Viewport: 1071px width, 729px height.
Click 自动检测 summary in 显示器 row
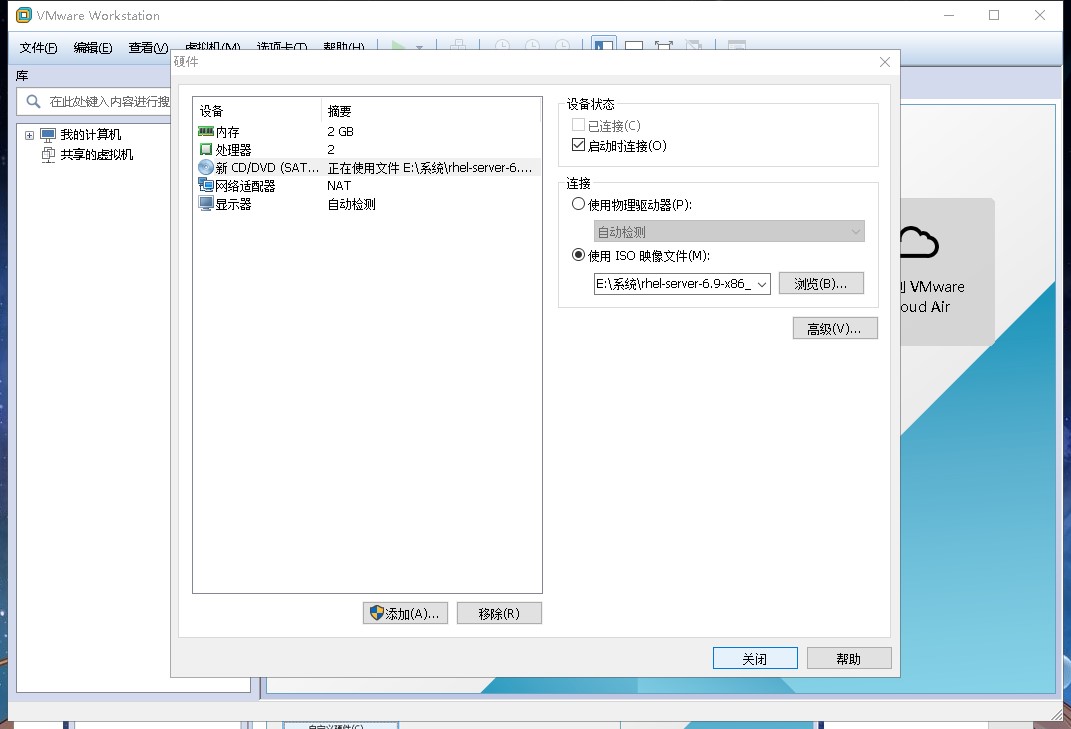pos(351,204)
